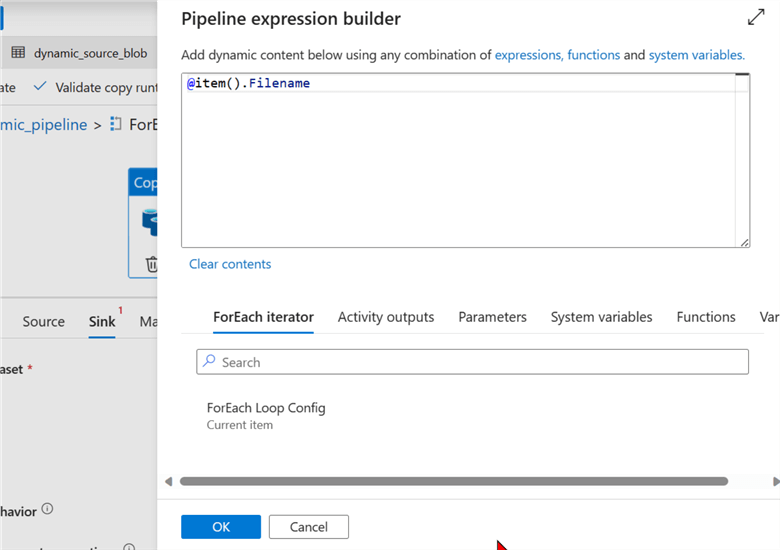Click the info icon next to behavior
Screen dimensions: 780x550
47,510
